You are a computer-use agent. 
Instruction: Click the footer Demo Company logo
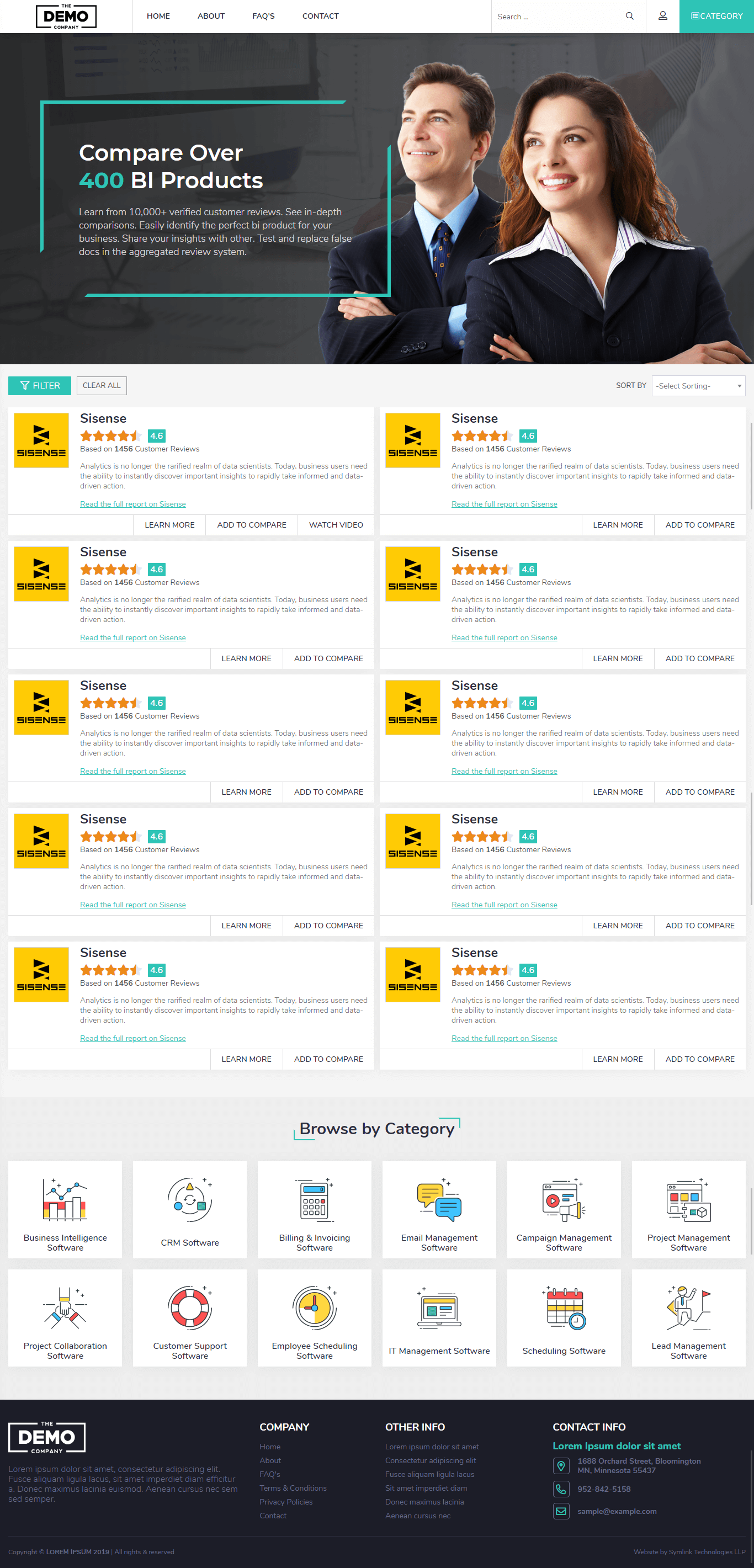[x=47, y=1437]
